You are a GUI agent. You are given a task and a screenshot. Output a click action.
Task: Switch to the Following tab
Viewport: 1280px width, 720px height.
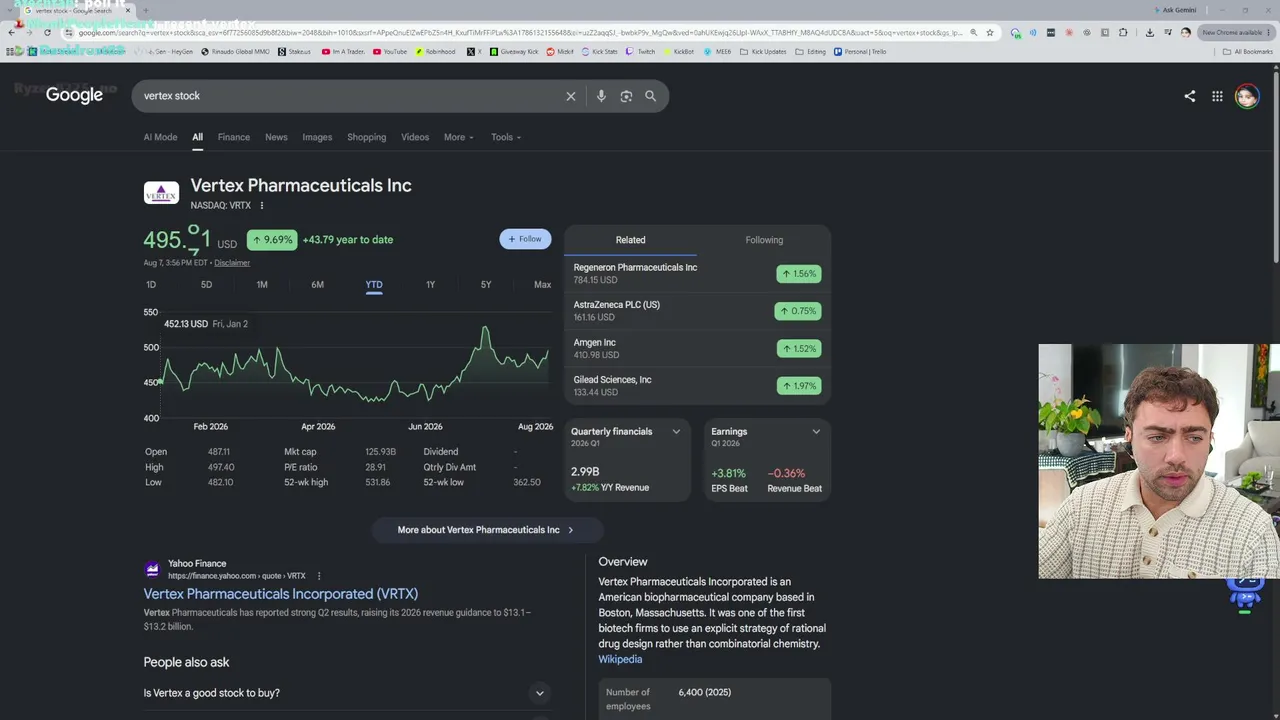coord(764,240)
